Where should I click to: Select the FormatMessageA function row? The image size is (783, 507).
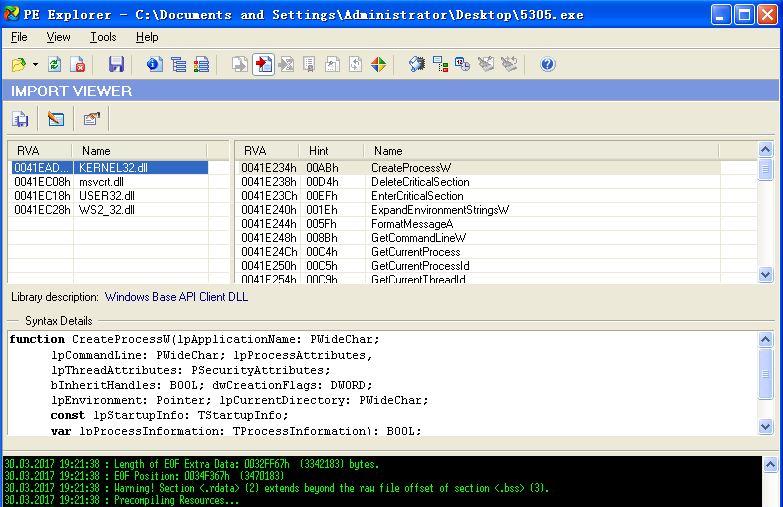click(479, 224)
